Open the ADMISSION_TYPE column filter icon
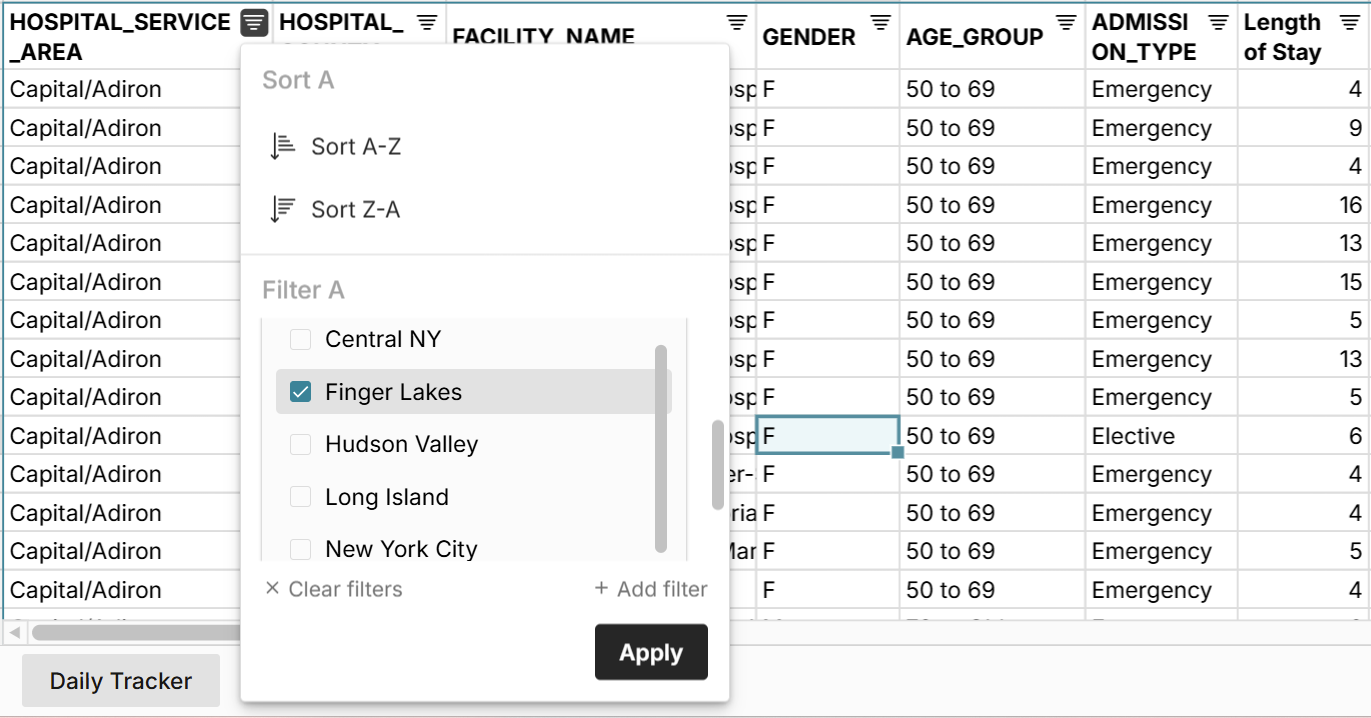 tap(1218, 22)
